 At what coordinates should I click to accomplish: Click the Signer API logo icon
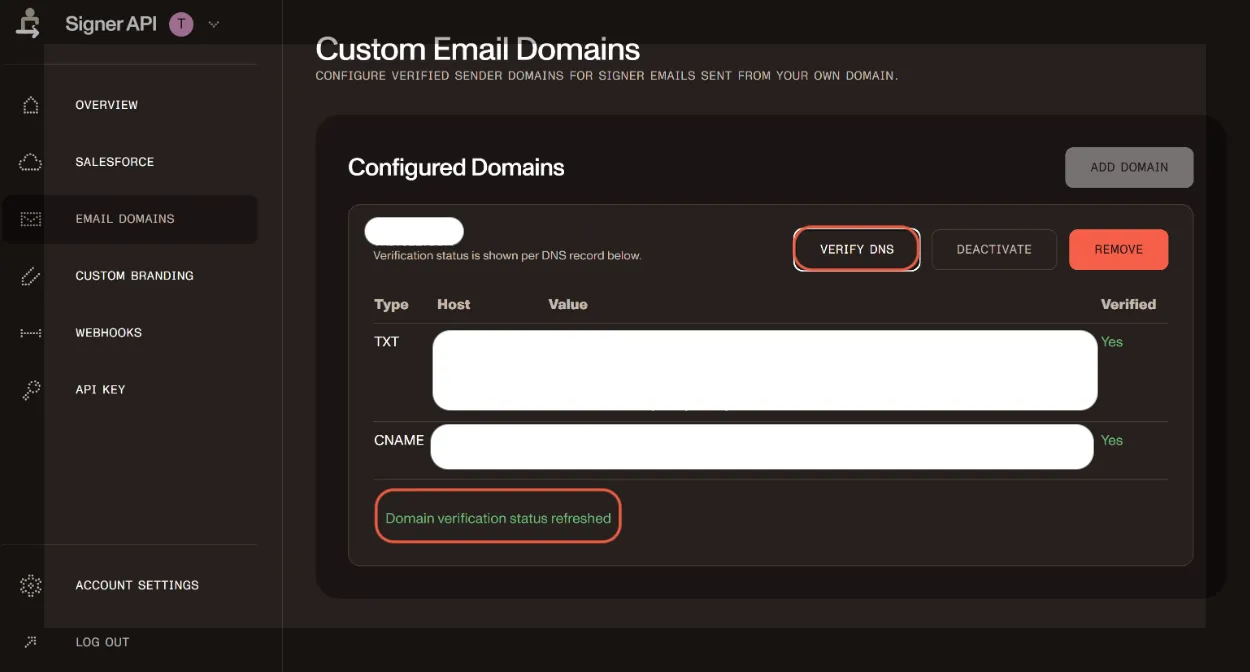pyautogui.click(x=29, y=24)
